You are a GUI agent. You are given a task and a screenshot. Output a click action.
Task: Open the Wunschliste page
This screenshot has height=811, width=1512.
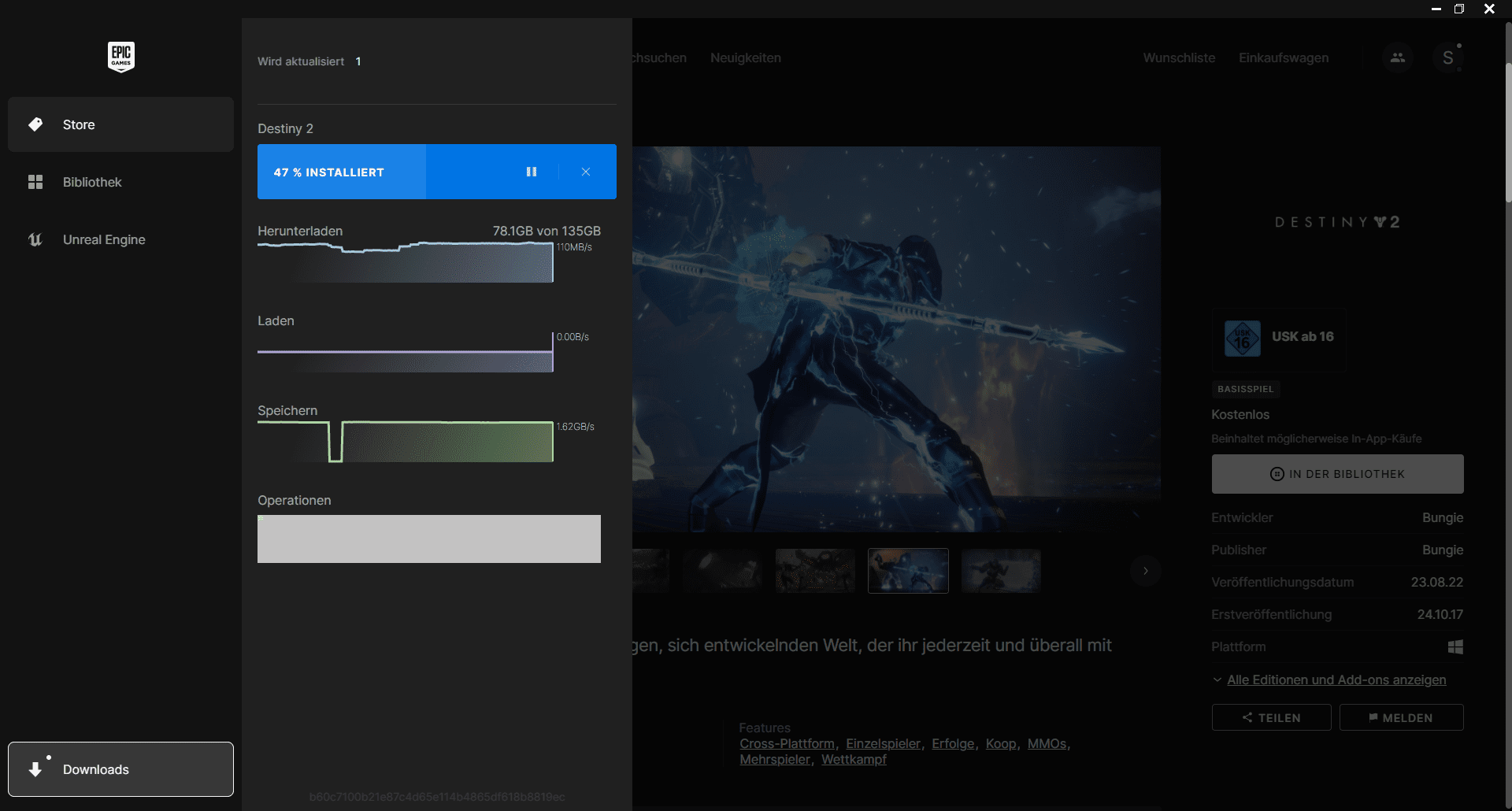click(x=1179, y=57)
